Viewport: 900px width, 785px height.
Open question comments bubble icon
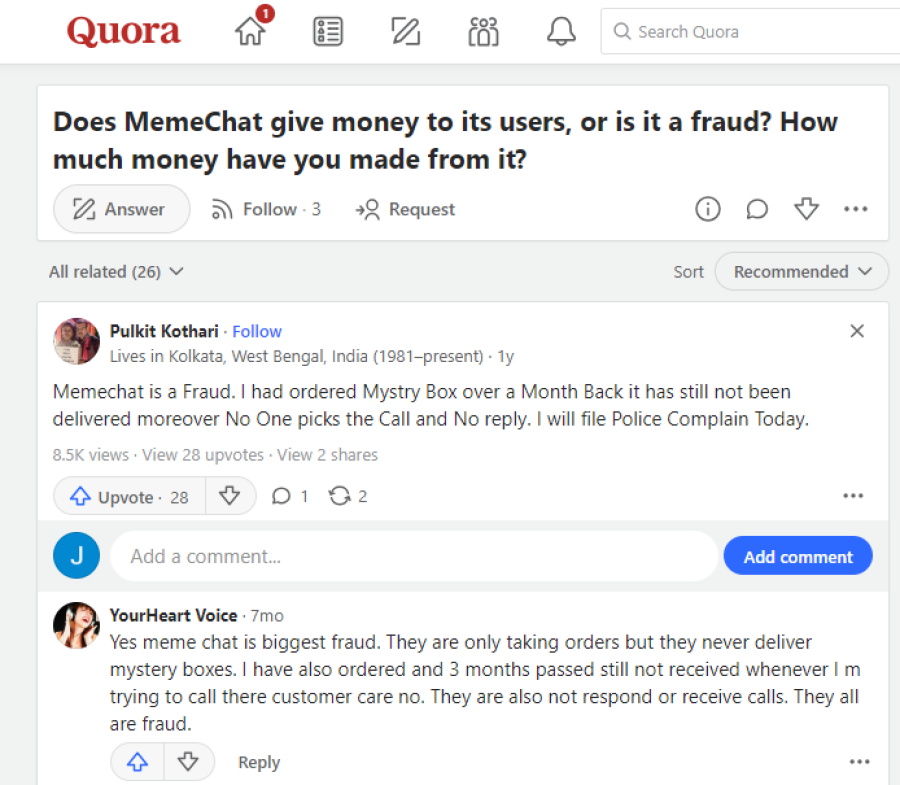click(x=757, y=209)
